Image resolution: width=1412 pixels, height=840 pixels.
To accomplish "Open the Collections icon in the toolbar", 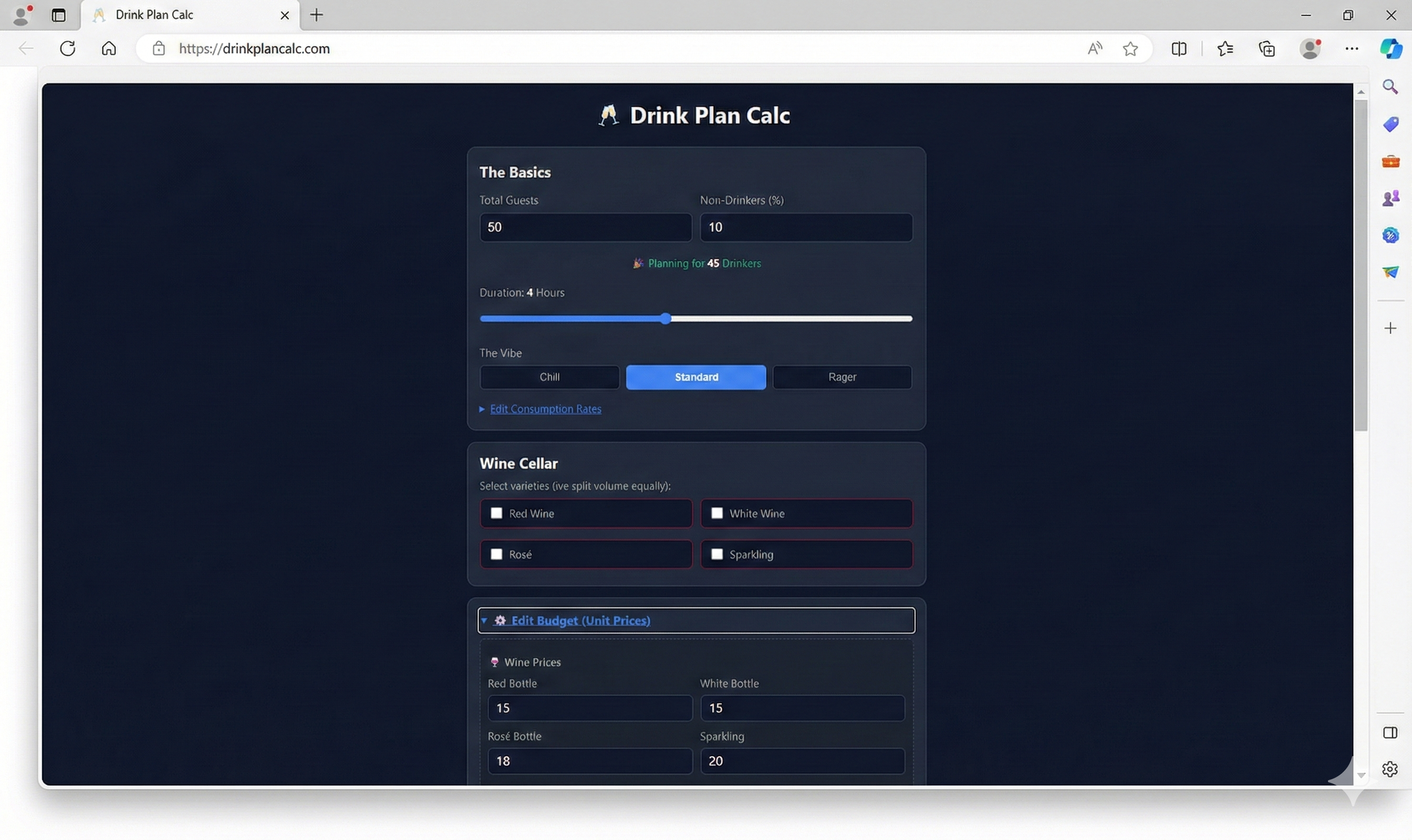I will 1267,49.
